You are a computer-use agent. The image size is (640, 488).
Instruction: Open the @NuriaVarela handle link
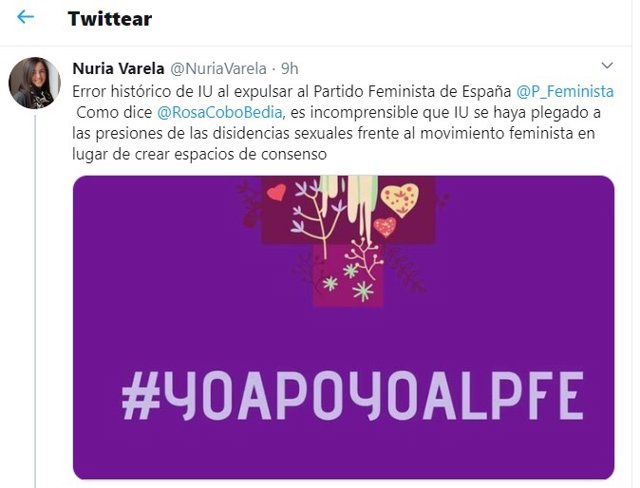pyautogui.click(x=218, y=69)
